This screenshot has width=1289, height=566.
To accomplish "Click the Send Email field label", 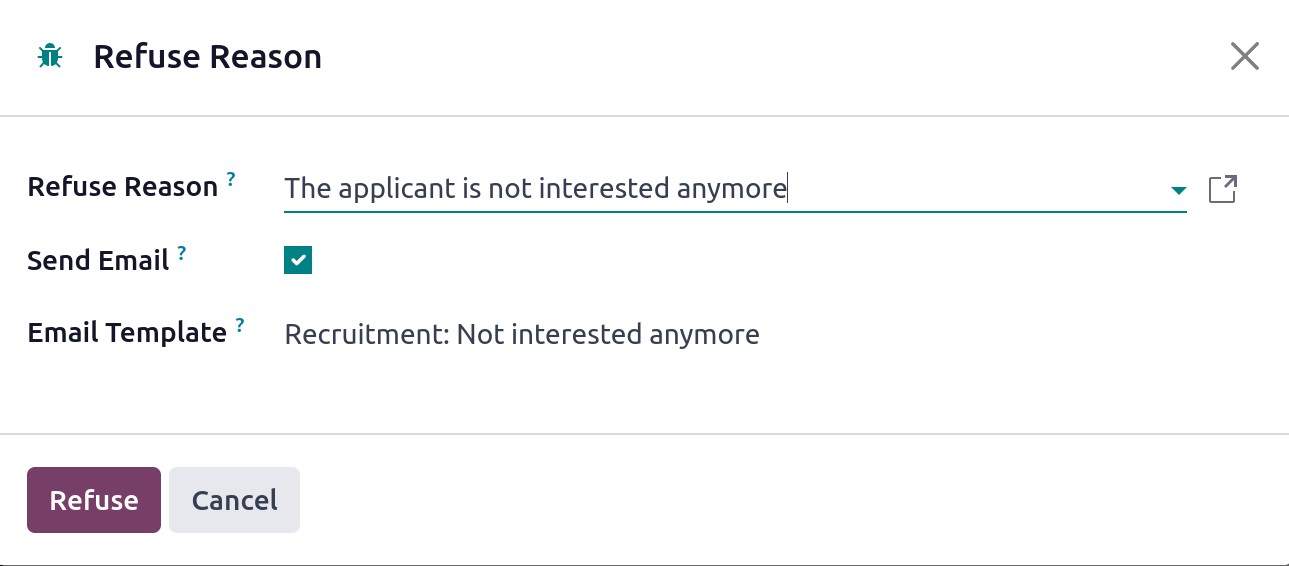I will [98, 261].
